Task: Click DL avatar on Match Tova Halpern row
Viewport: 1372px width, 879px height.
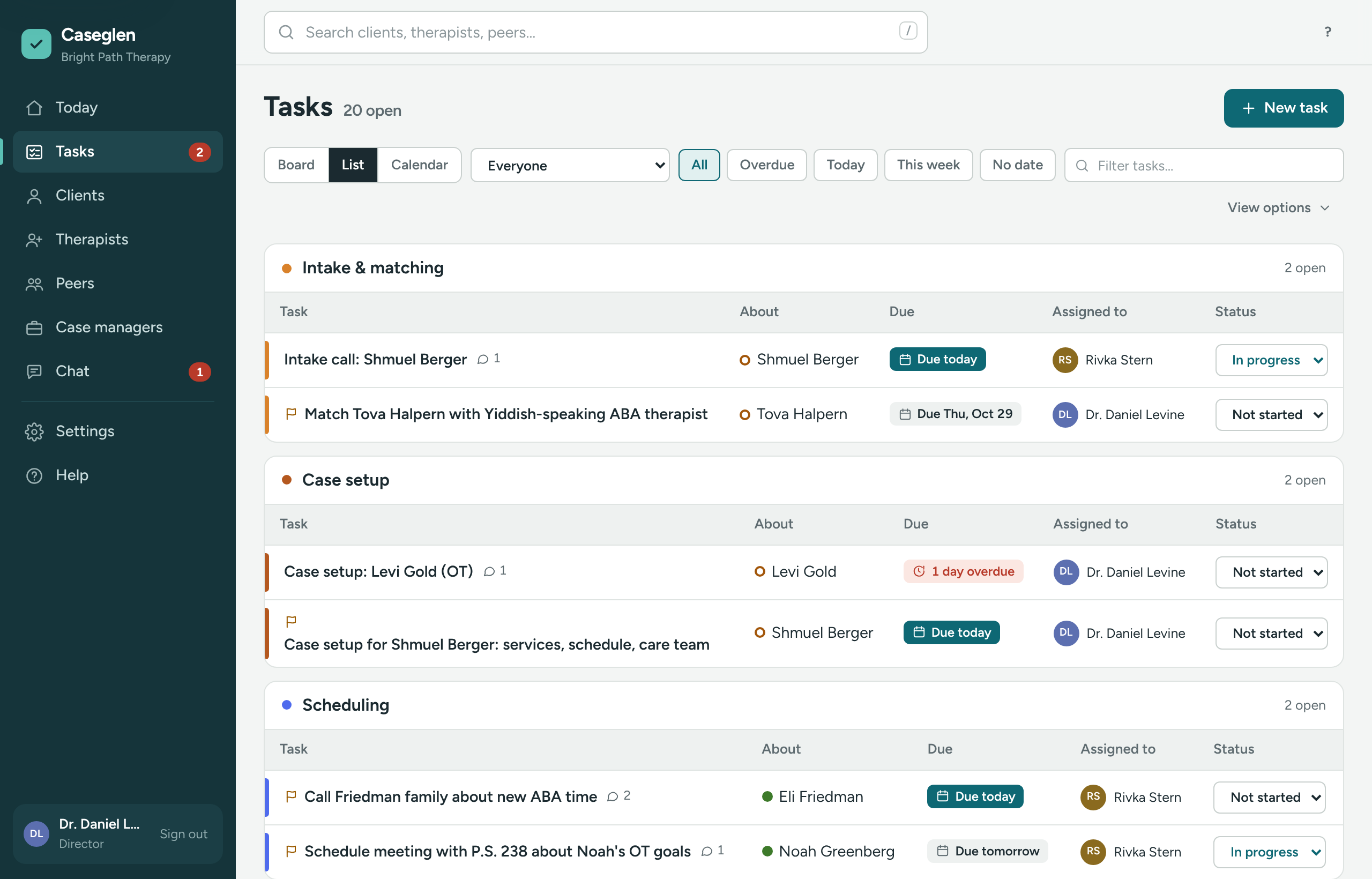Action: [1065, 414]
